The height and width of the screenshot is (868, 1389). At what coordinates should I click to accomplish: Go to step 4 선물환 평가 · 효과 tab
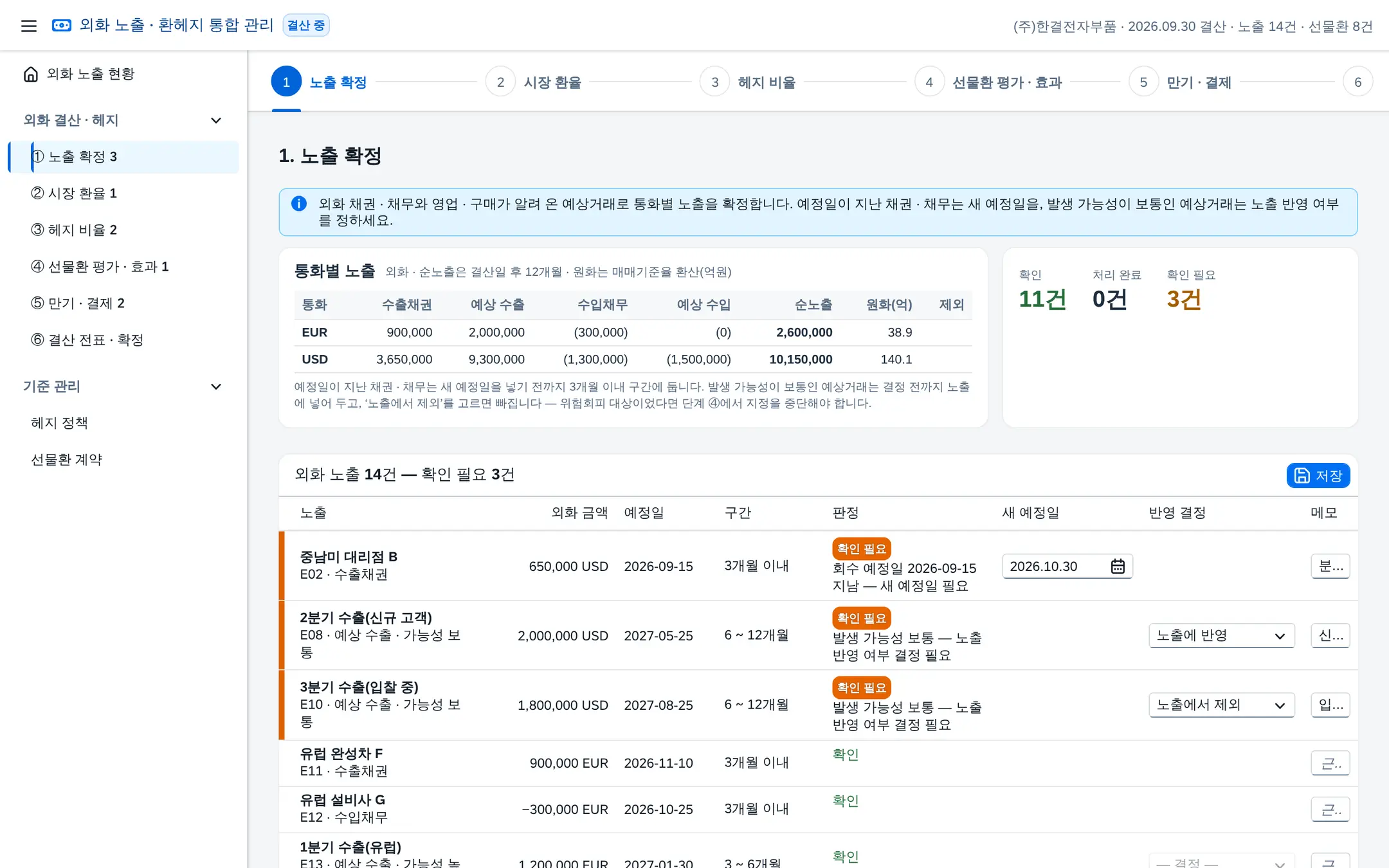pyautogui.click(x=988, y=82)
